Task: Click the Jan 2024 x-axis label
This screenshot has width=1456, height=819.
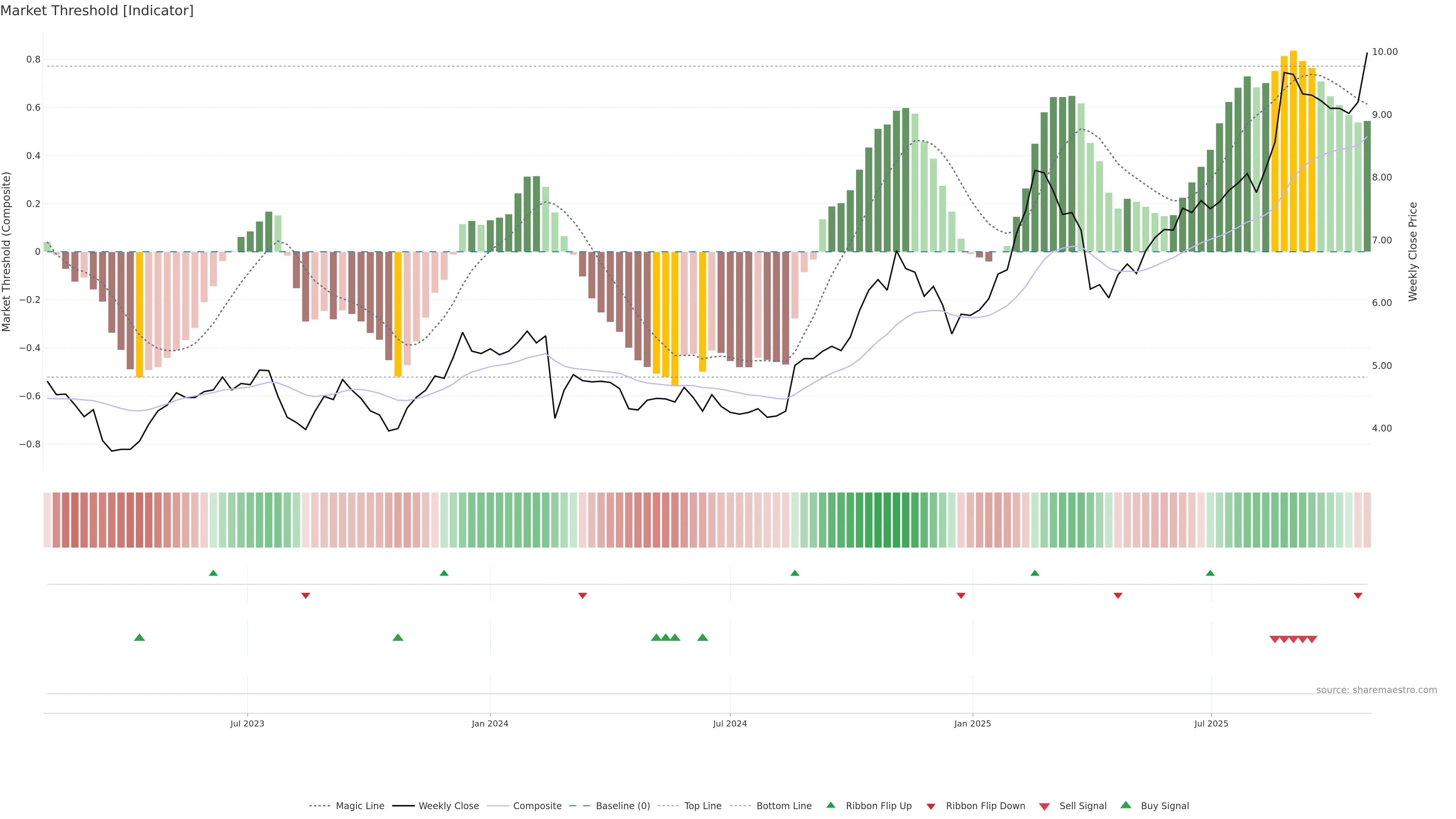Action: (x=490, y=723)
